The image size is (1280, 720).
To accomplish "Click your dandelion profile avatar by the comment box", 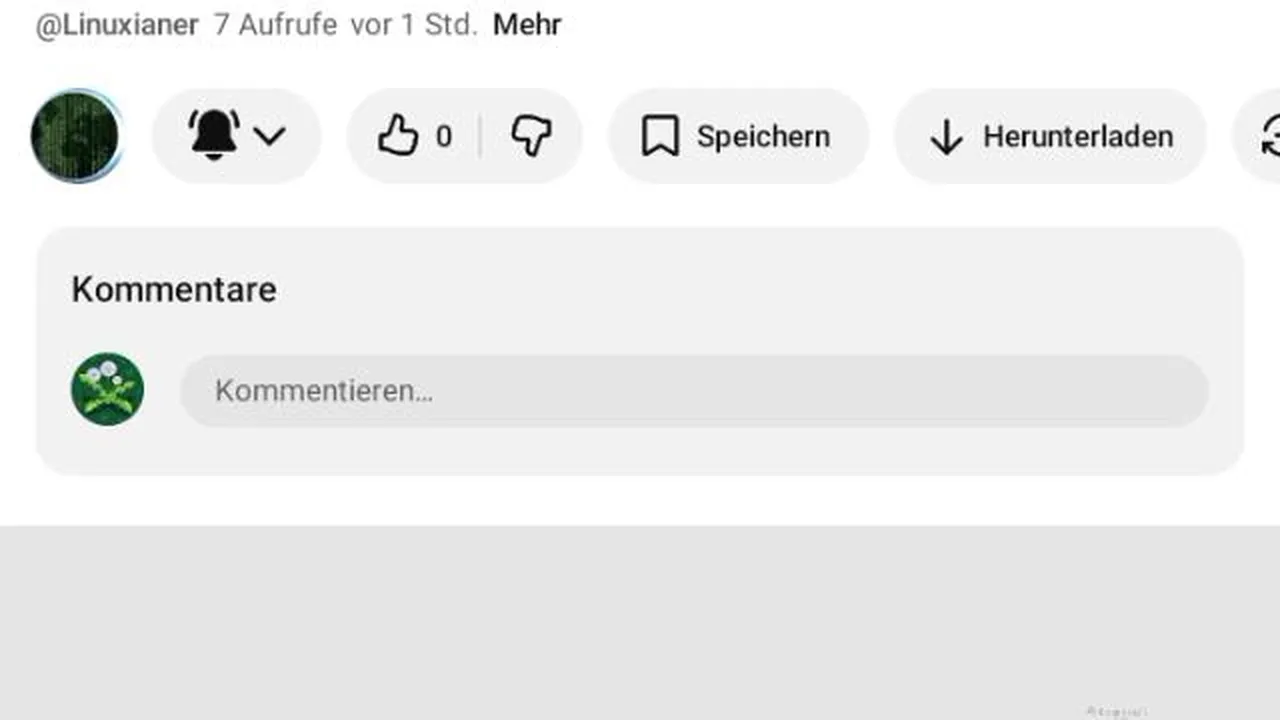I will tap(107, 389).
